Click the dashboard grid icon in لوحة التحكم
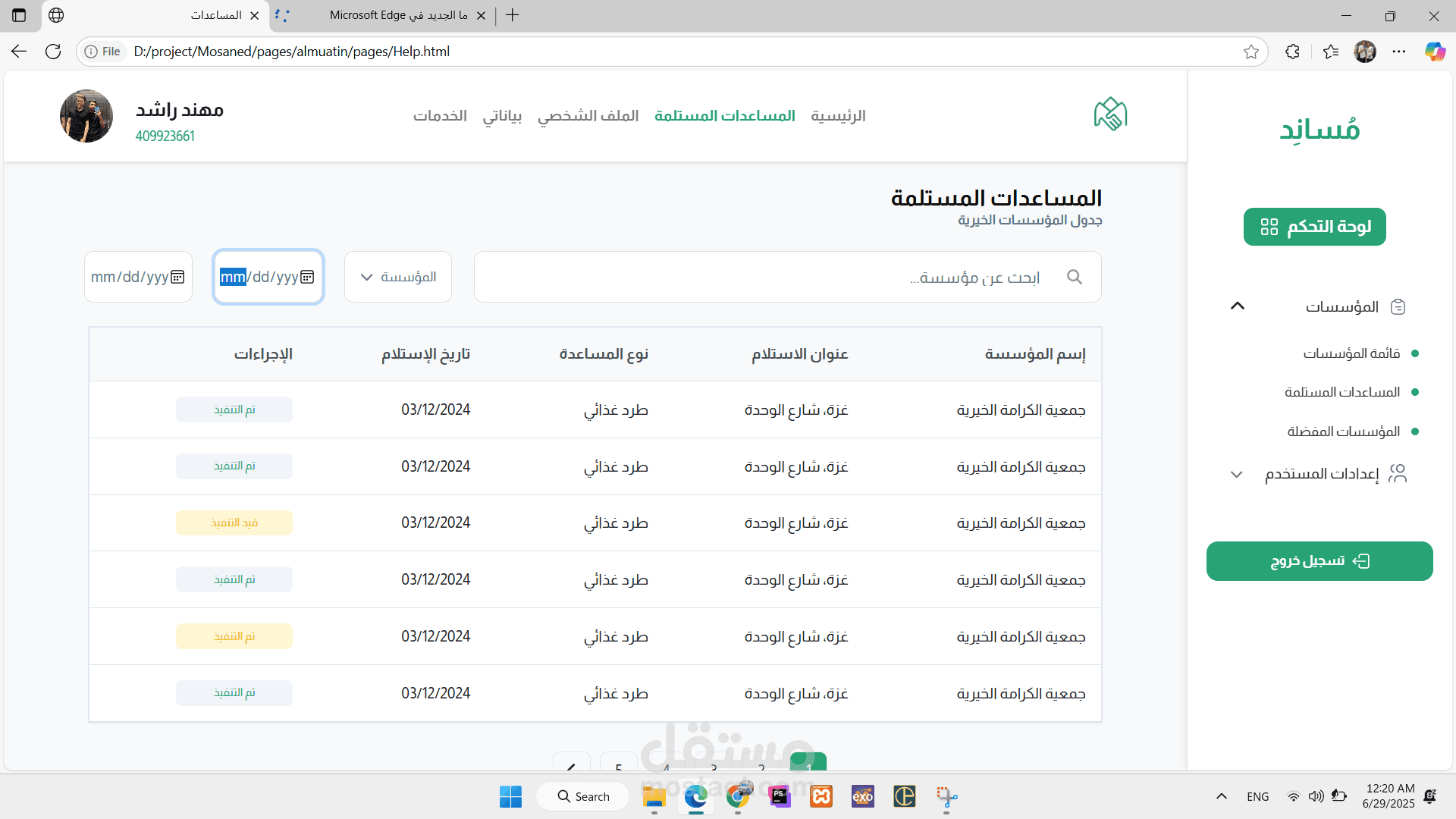Screen dimensions: 1456x819 click(x=1269, y=227)
